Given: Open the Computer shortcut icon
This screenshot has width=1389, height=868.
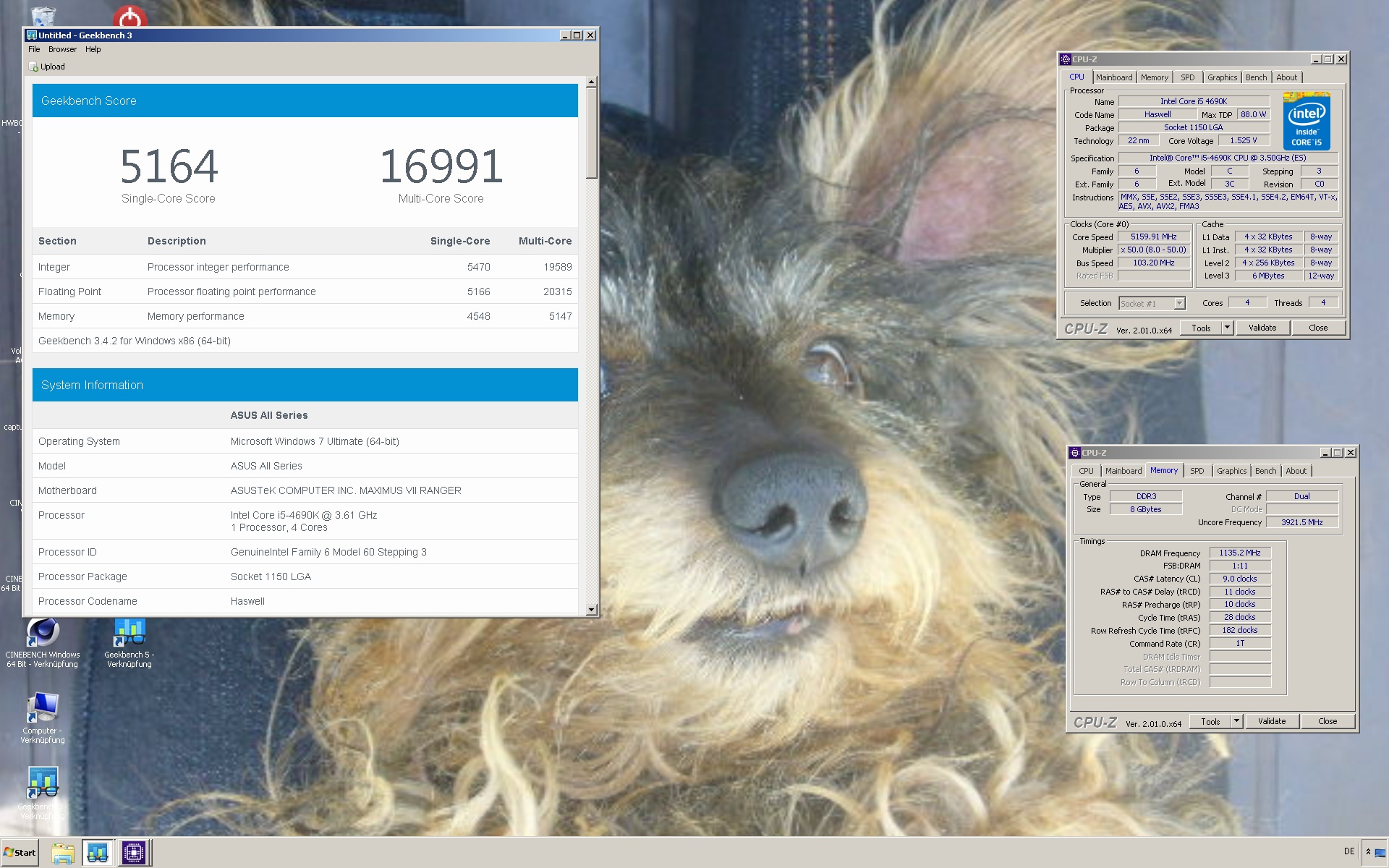Looking at the screenshot, I should click(43, 718).
